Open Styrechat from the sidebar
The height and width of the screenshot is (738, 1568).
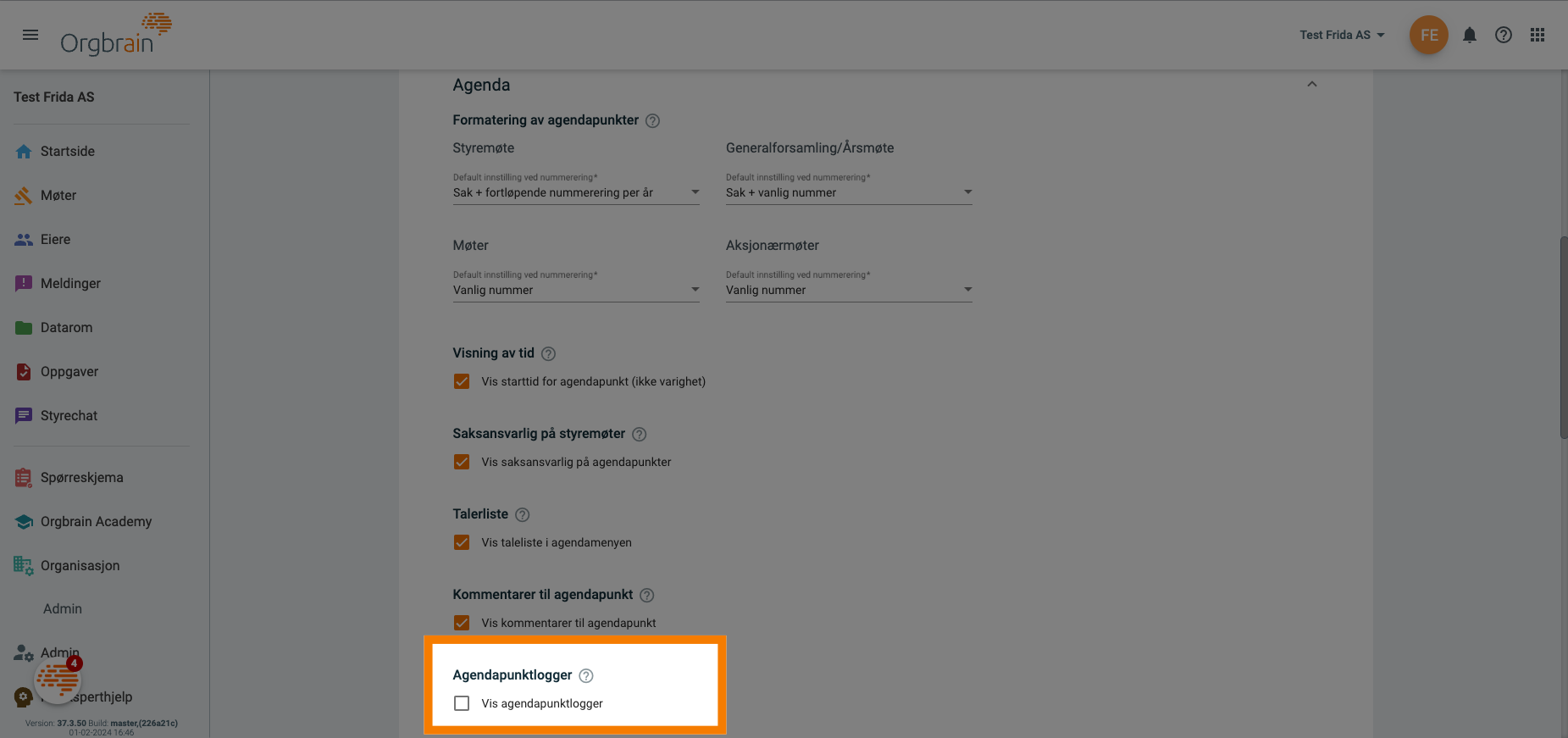(69, 415)
